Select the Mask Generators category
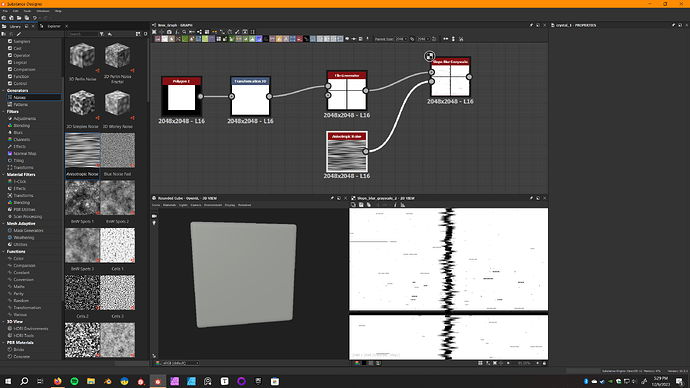This screenshot has width=690, height=388. tap(28, 231)
